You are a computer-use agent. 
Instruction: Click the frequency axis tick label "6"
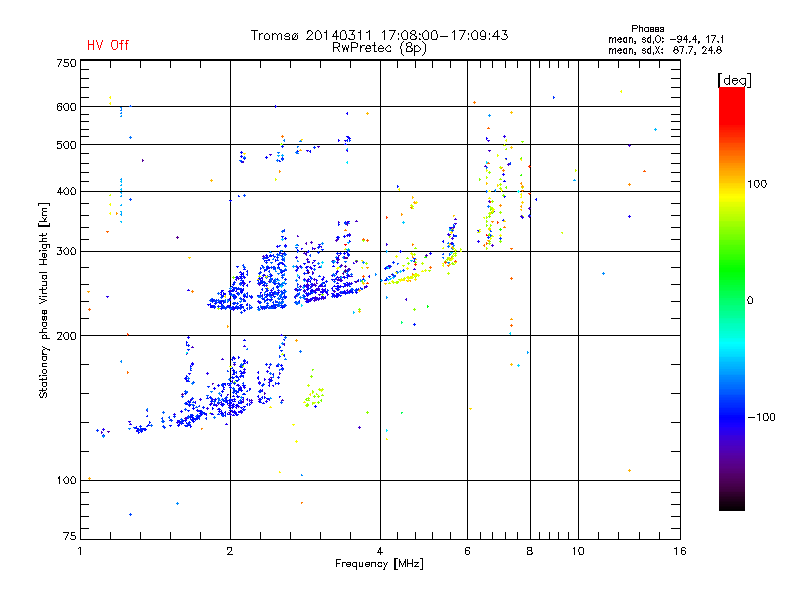point(467,551)
